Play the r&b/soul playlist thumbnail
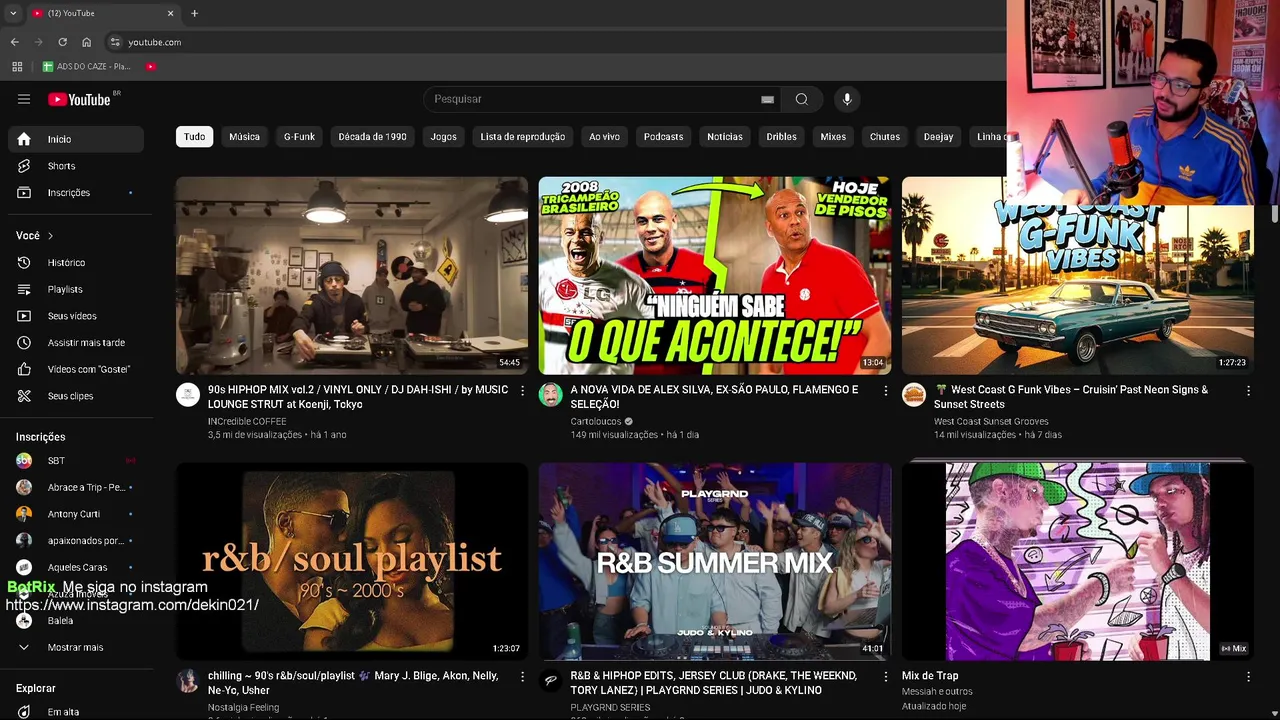Viewport: 1280px width, 720px height. 352,561
